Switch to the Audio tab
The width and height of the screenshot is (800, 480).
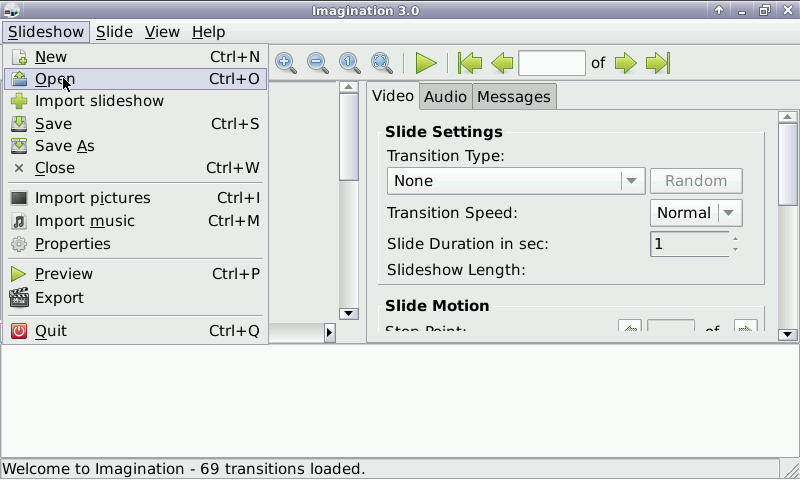coord(445,97)
